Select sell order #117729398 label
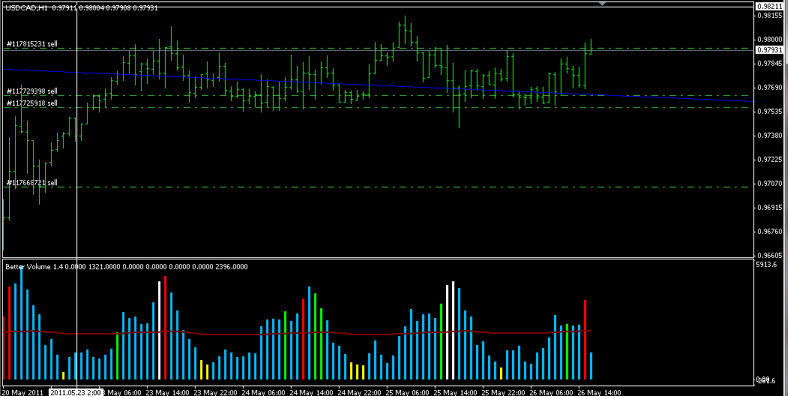 pyautogui.click(x=32, y=91)
